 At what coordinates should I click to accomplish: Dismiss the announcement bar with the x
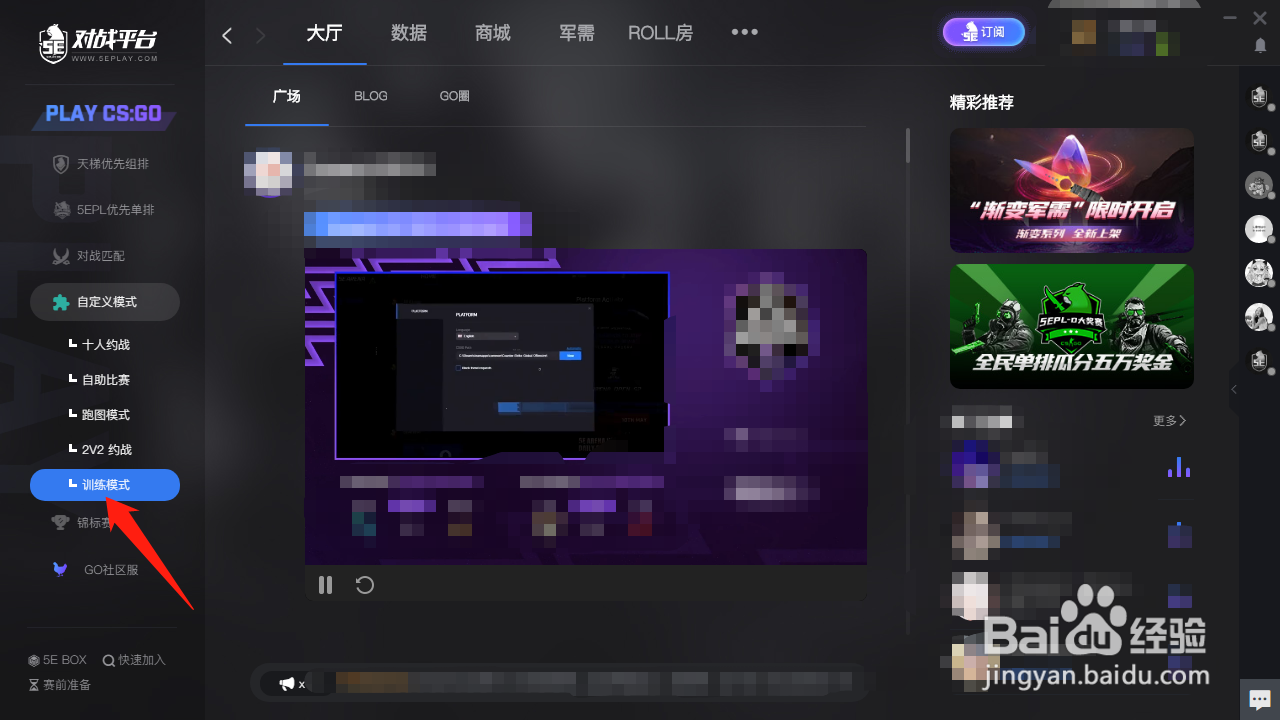[302, 684]
